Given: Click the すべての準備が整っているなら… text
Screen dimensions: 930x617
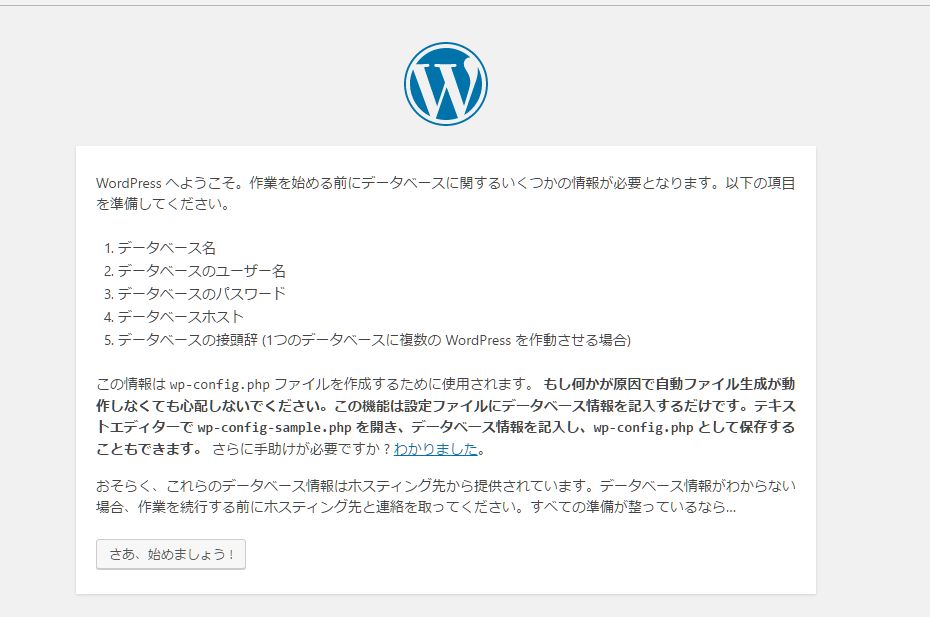Looking at the screenshot, I should [633, 507].
